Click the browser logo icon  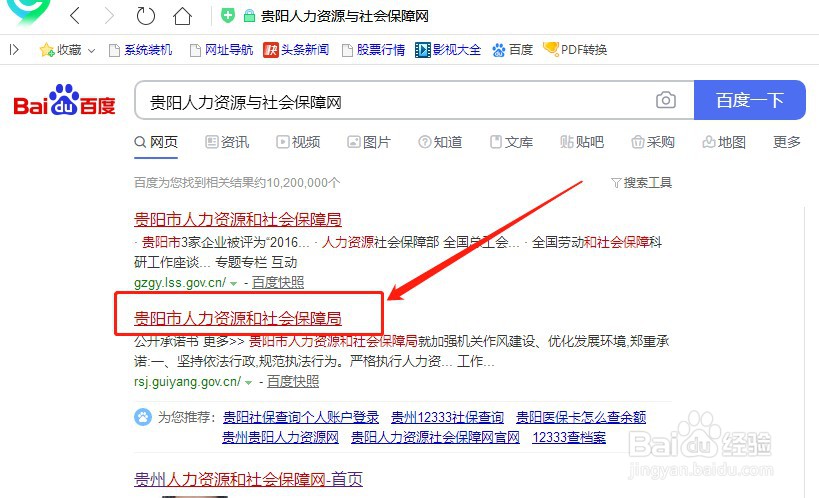[29, 11]
